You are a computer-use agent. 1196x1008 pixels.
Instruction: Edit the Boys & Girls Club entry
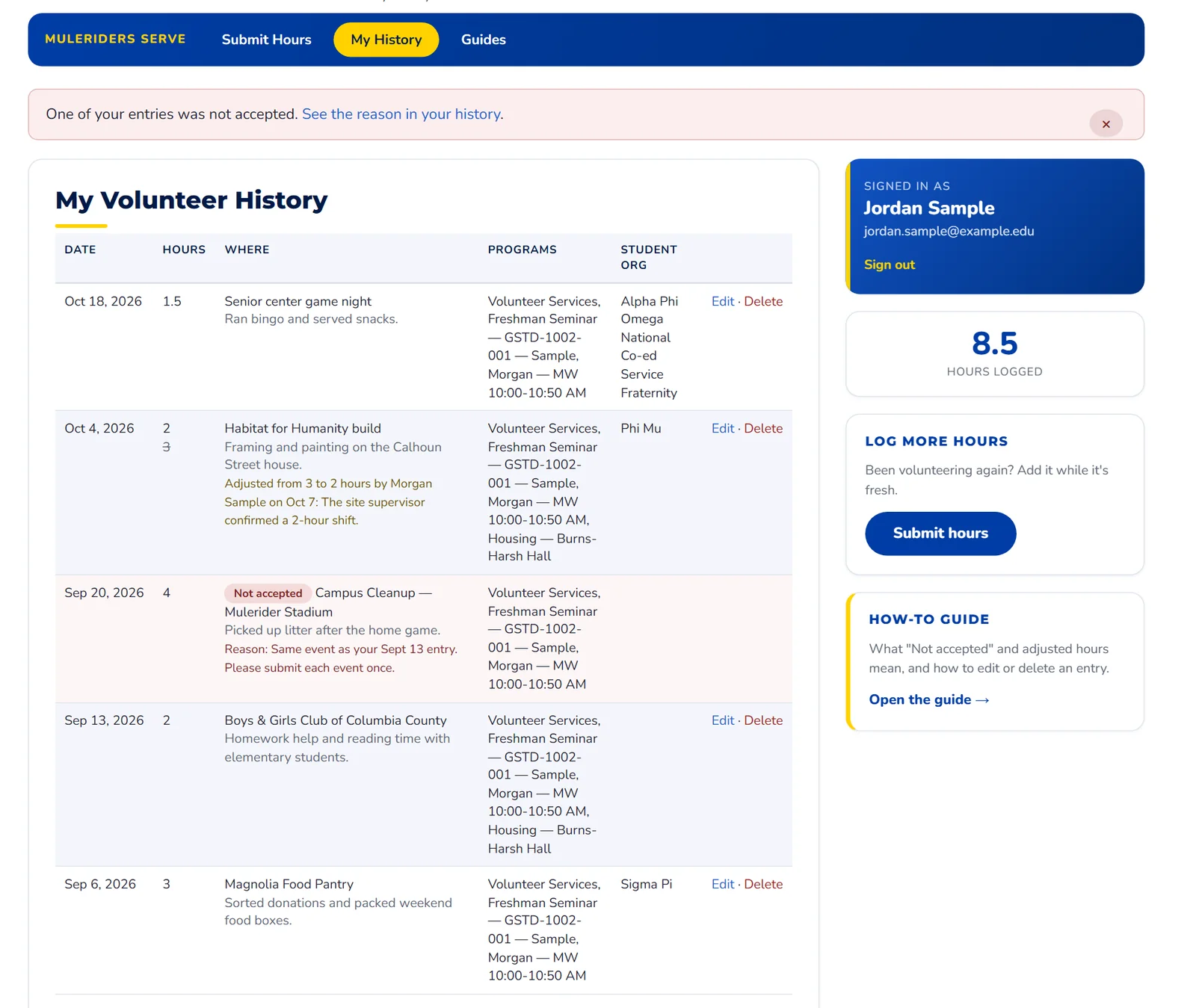coord(722,720)
